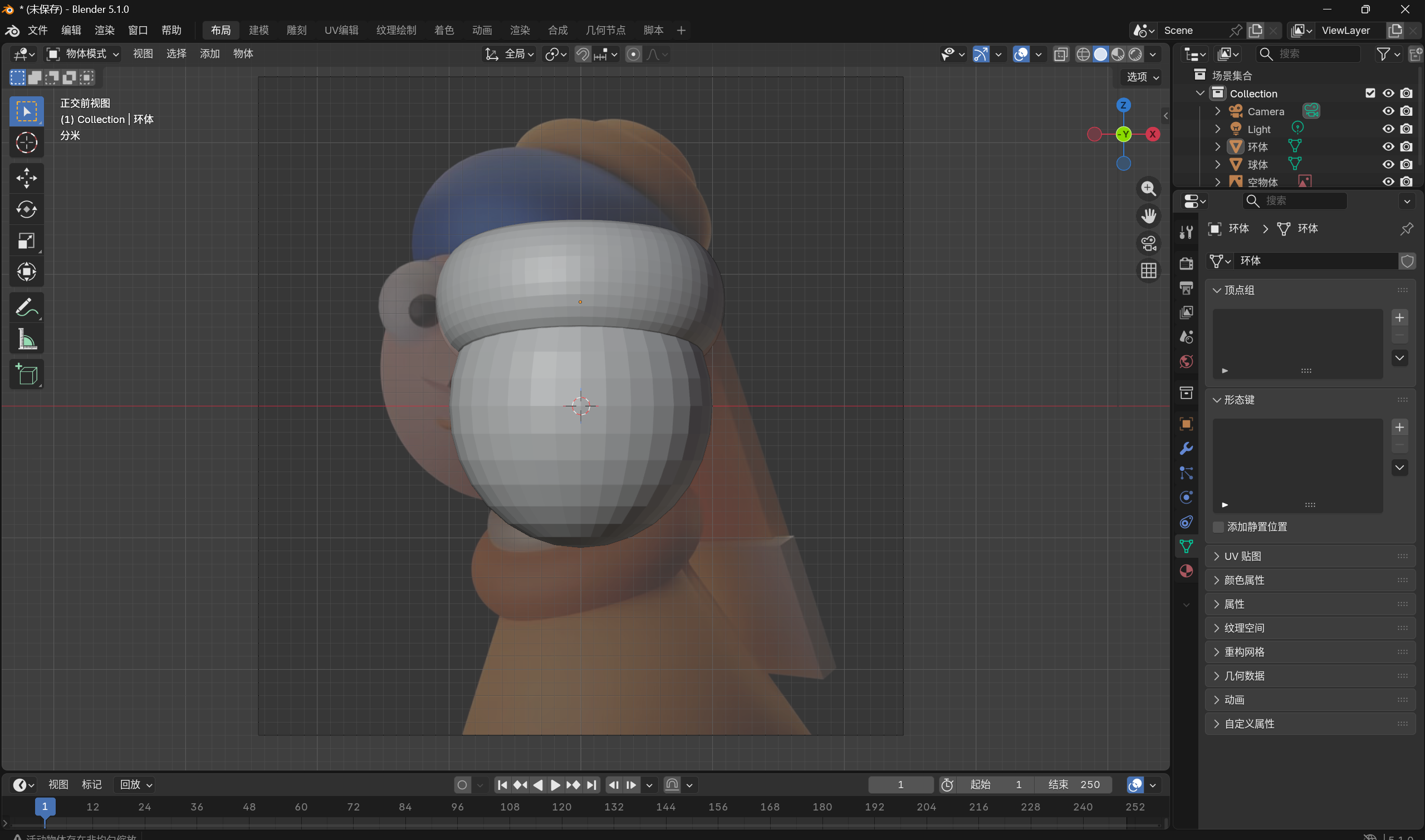Click the Add Cube tool
1425x840 pixels.
pyautogui.click(x=26, y=374)
